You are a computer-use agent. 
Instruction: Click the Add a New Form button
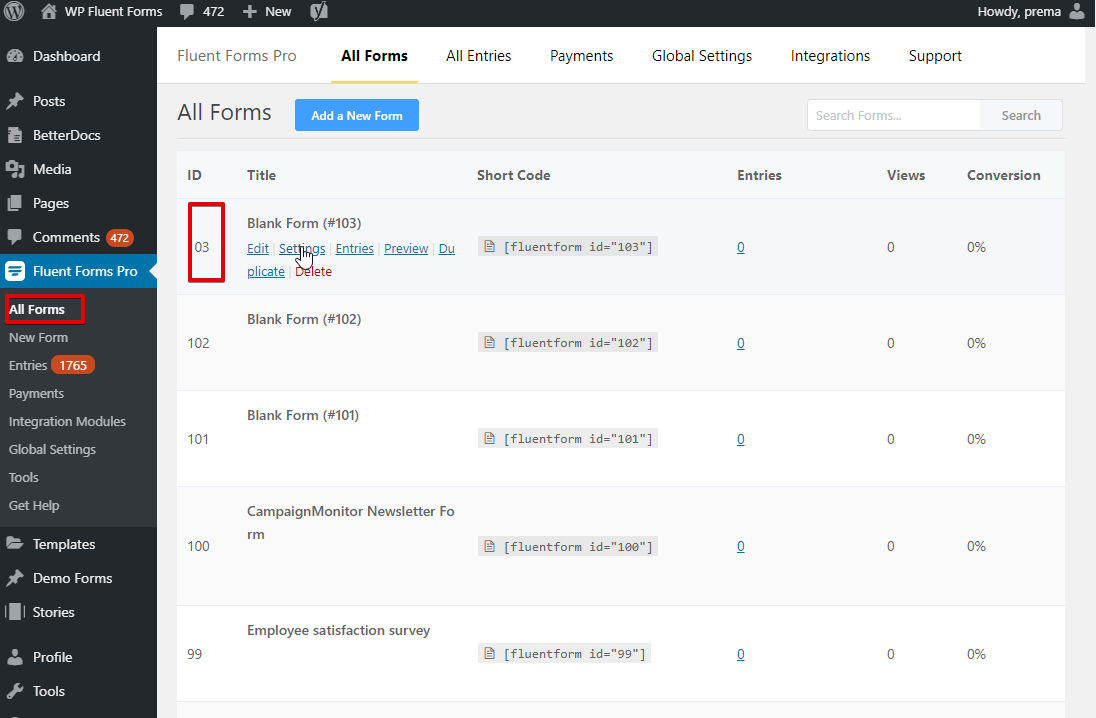pyautogui.click(x=356, y=115)
